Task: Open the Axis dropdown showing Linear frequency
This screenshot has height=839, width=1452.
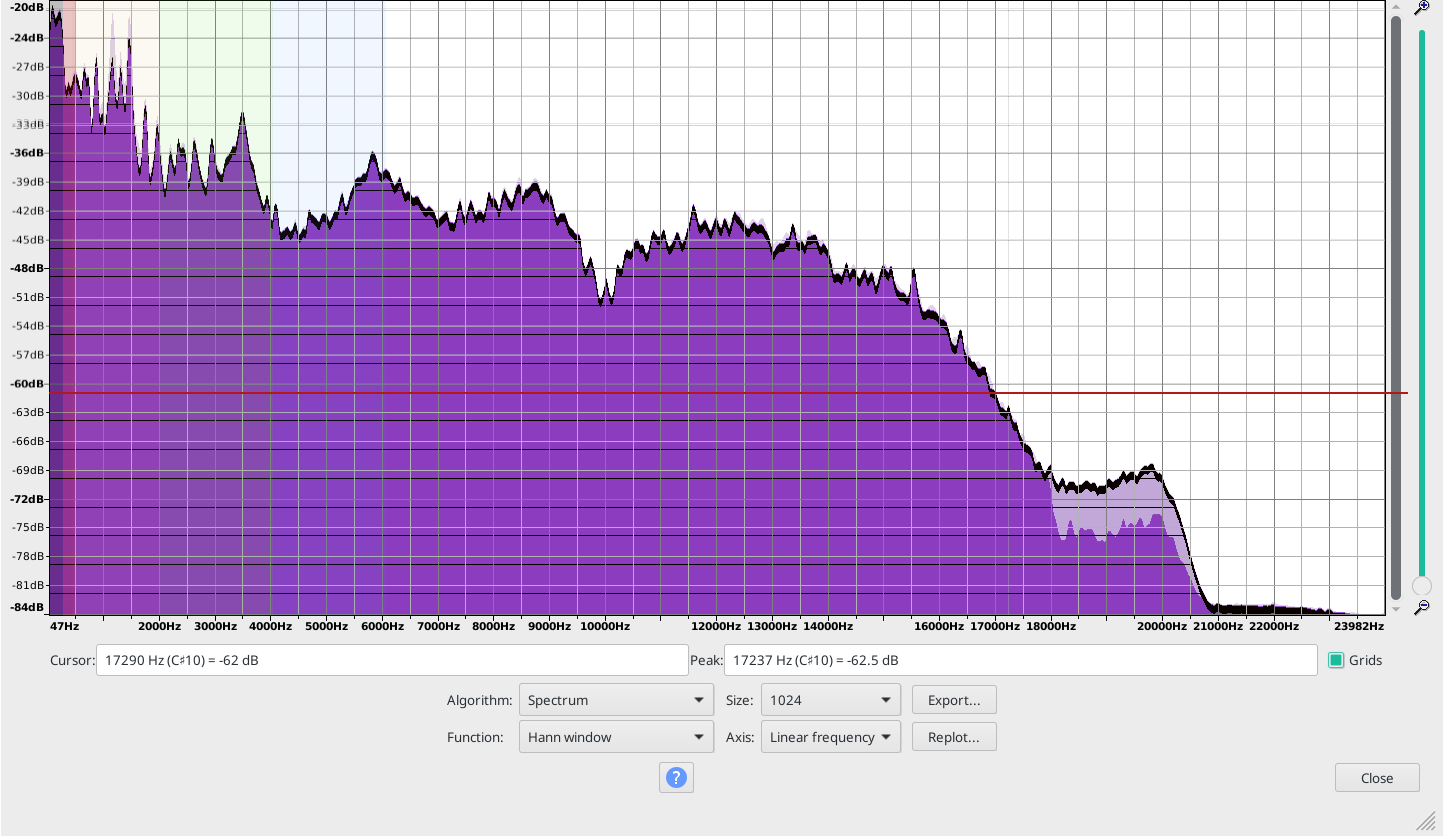Action: tap(830, 737)
